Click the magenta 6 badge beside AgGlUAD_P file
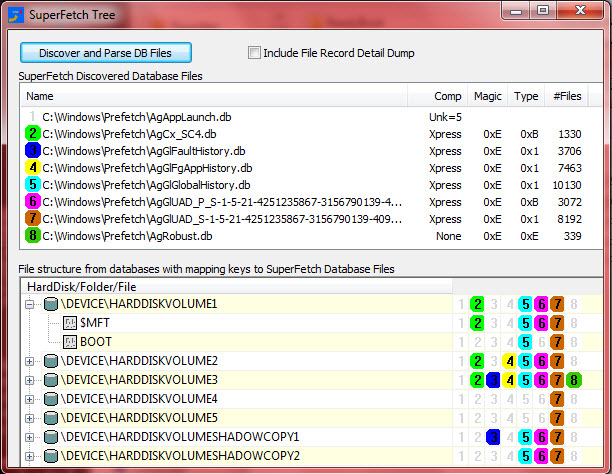 33,201
